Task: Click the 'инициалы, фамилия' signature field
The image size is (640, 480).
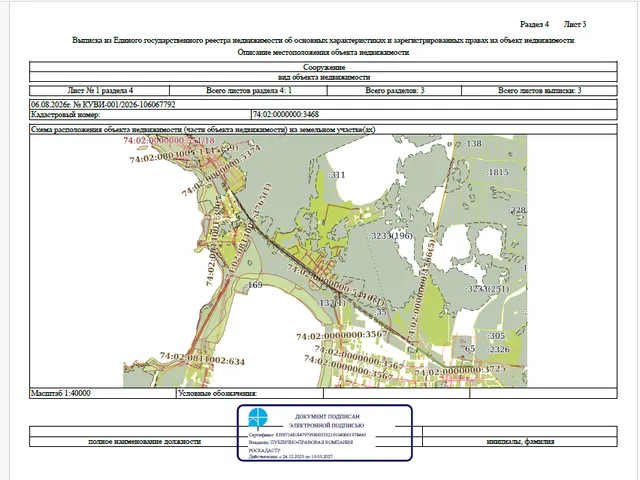Action: tap(520, 442)
